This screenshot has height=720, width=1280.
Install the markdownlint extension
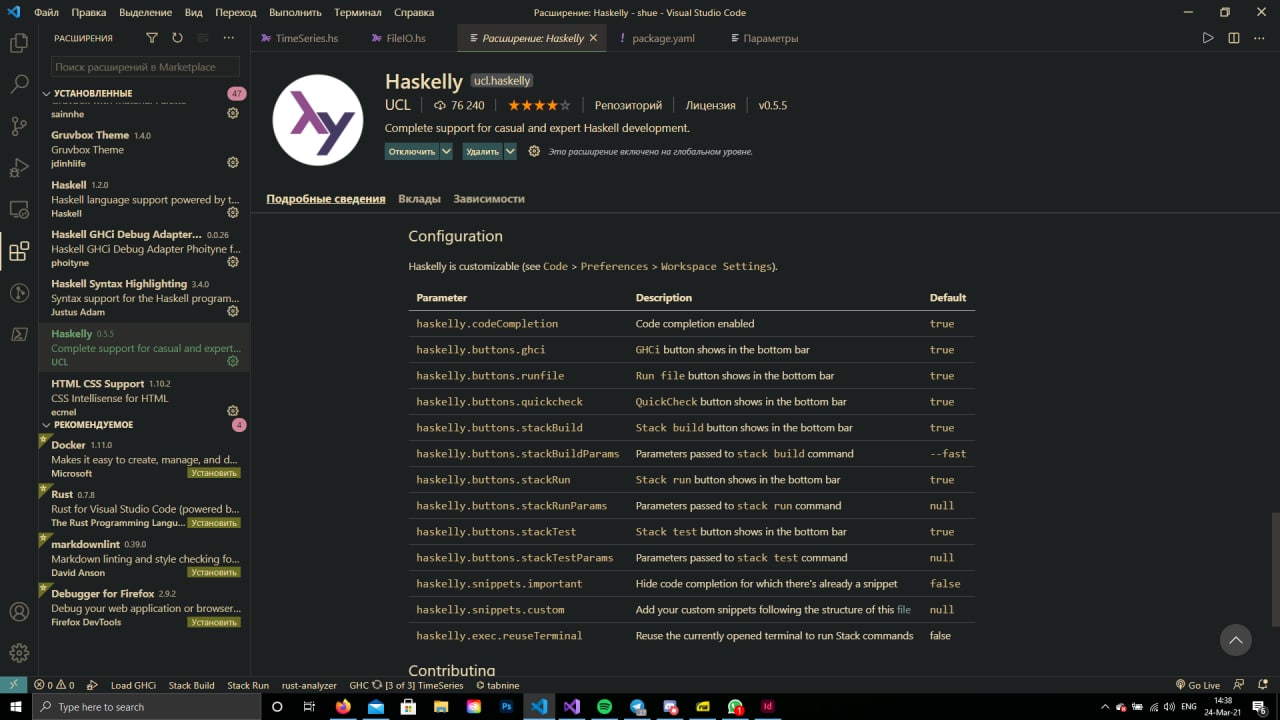click(x=213, y=573)
